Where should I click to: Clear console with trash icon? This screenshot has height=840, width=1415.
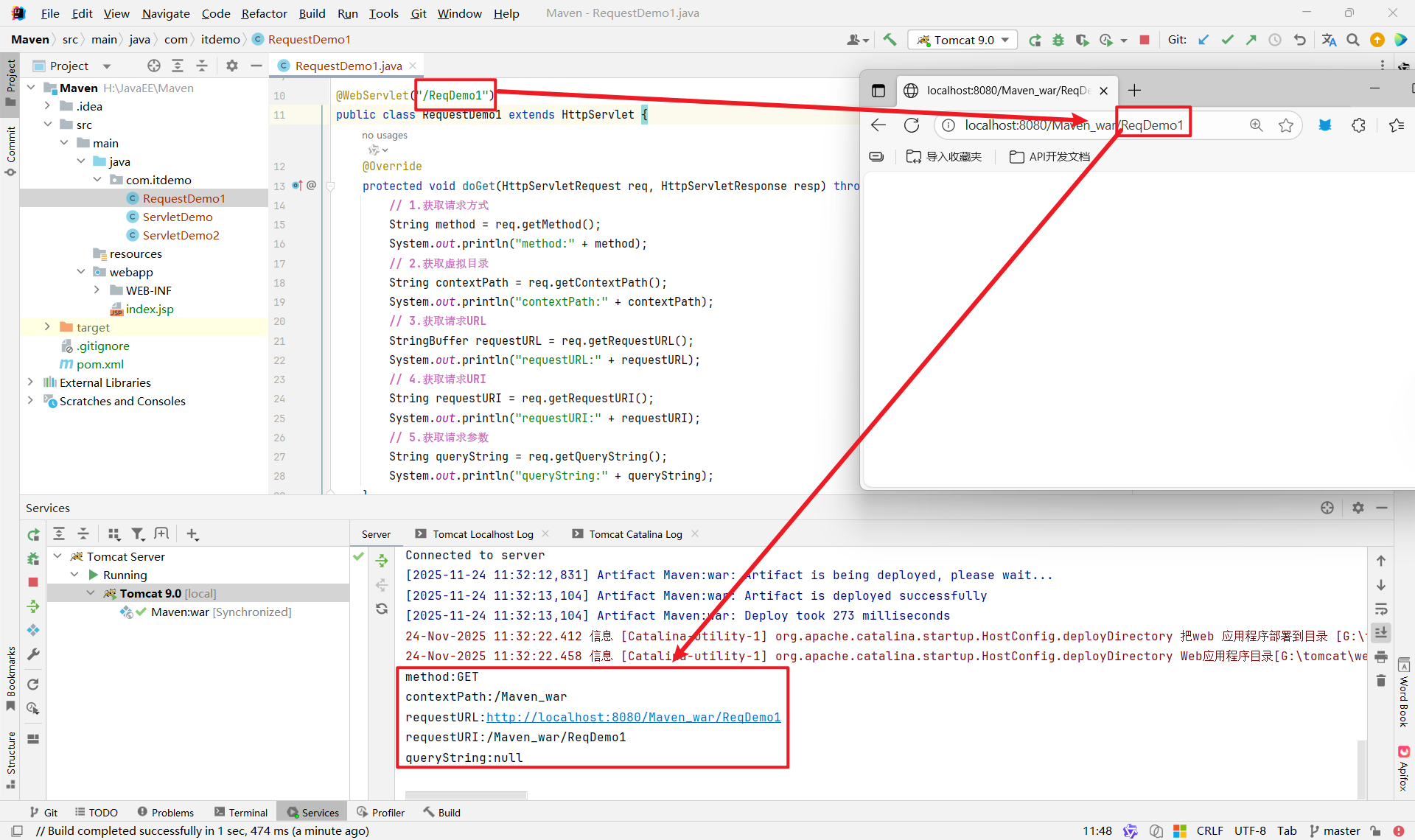1381,680
